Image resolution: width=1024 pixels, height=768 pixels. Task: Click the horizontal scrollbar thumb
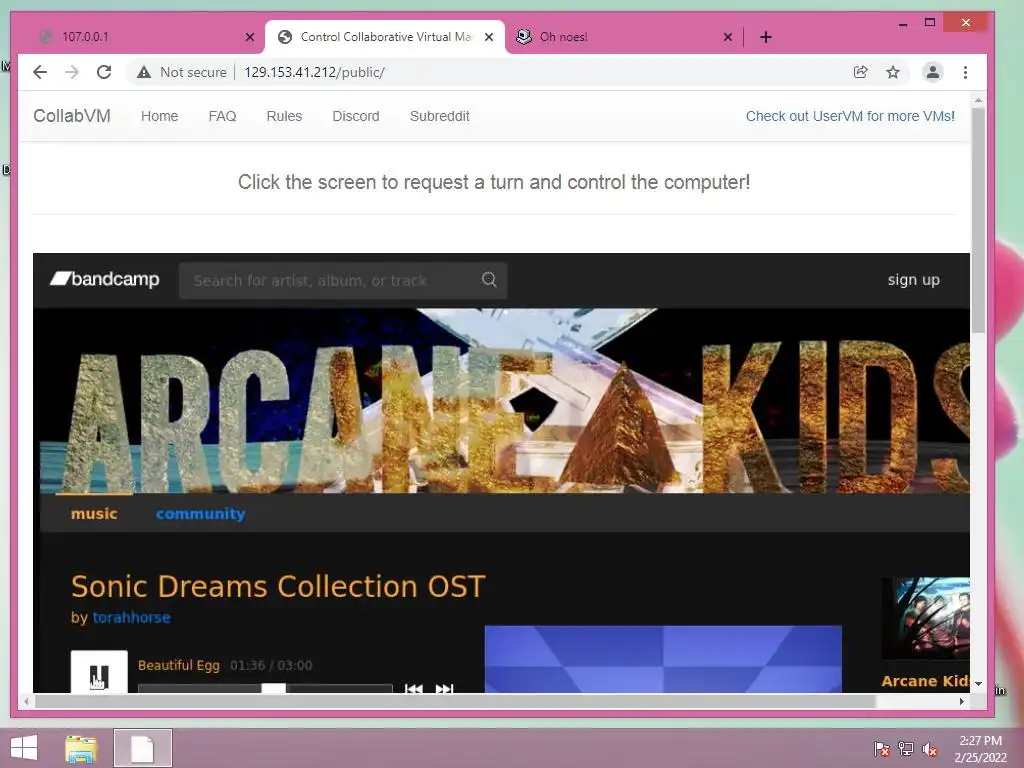pyautogui.click(x=455, y=701)
